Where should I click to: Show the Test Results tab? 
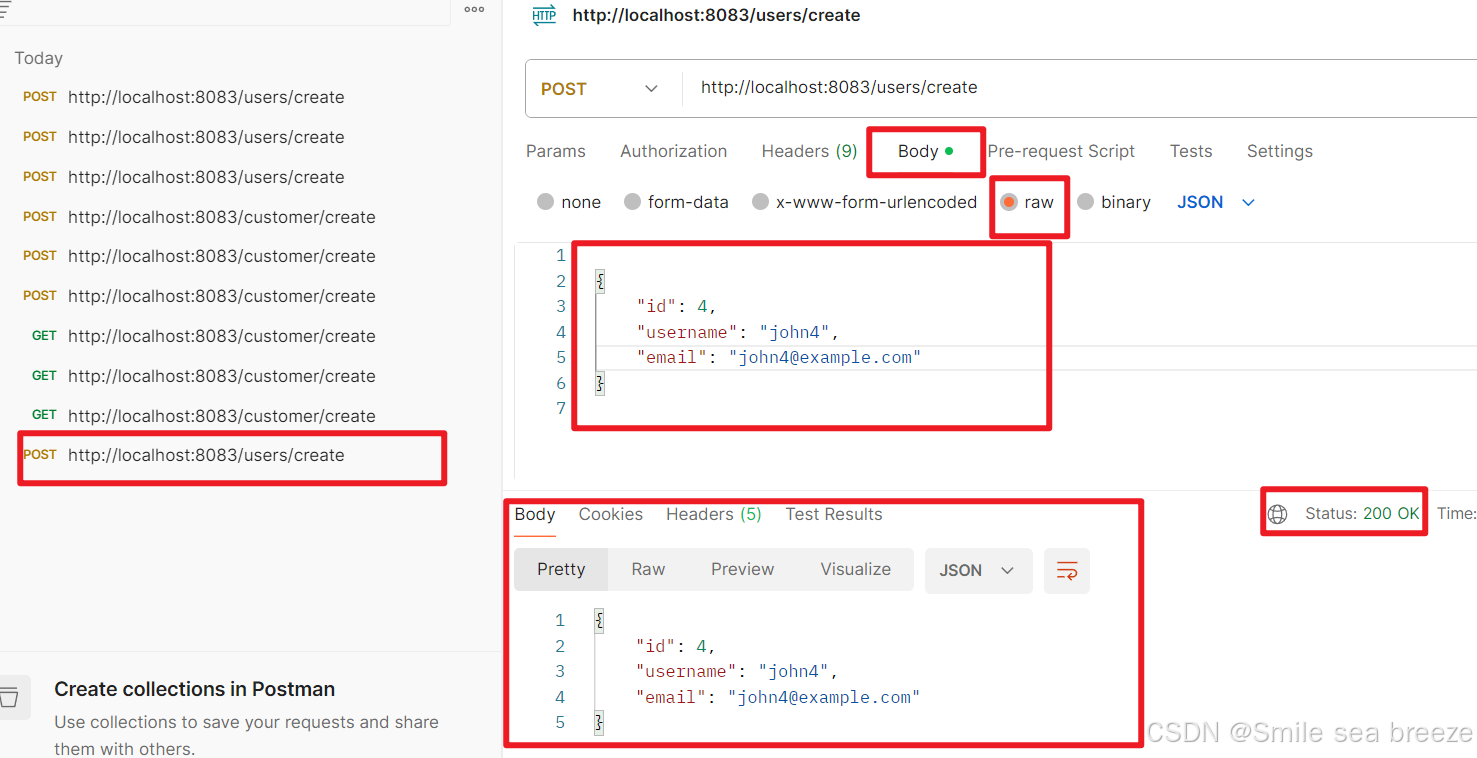tap(834, 514)
